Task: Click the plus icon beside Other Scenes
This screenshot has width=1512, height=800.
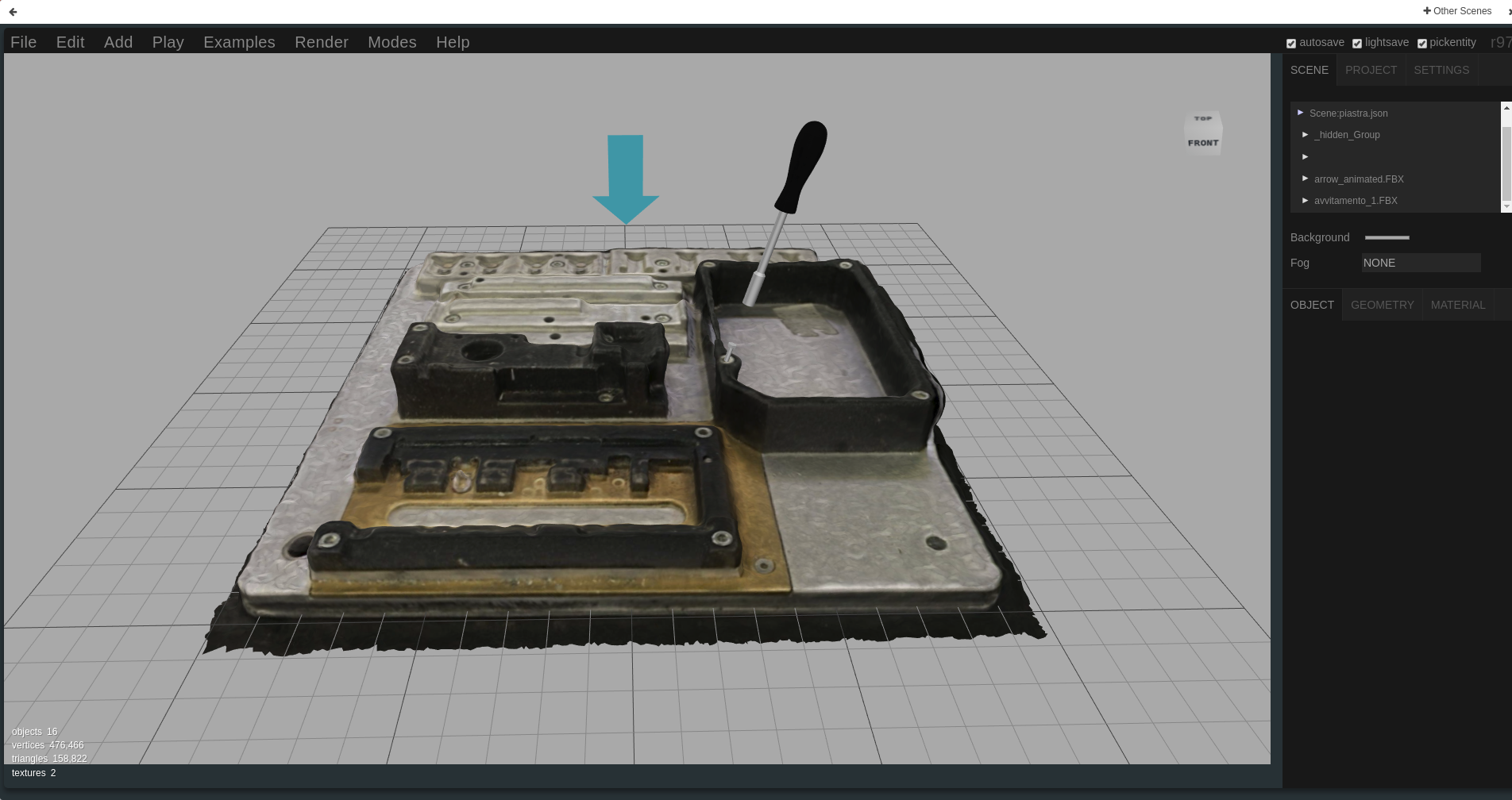Action: pyautogui.click(x=1427, y=11)
